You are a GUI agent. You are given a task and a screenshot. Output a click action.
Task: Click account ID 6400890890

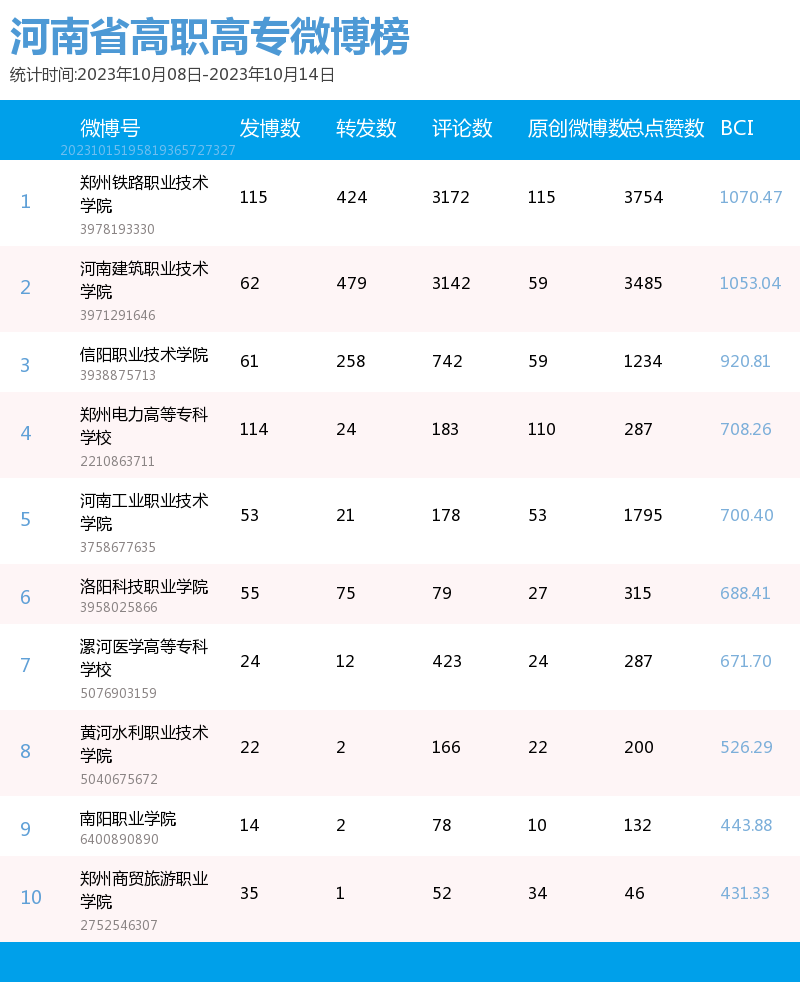point(119,839)
